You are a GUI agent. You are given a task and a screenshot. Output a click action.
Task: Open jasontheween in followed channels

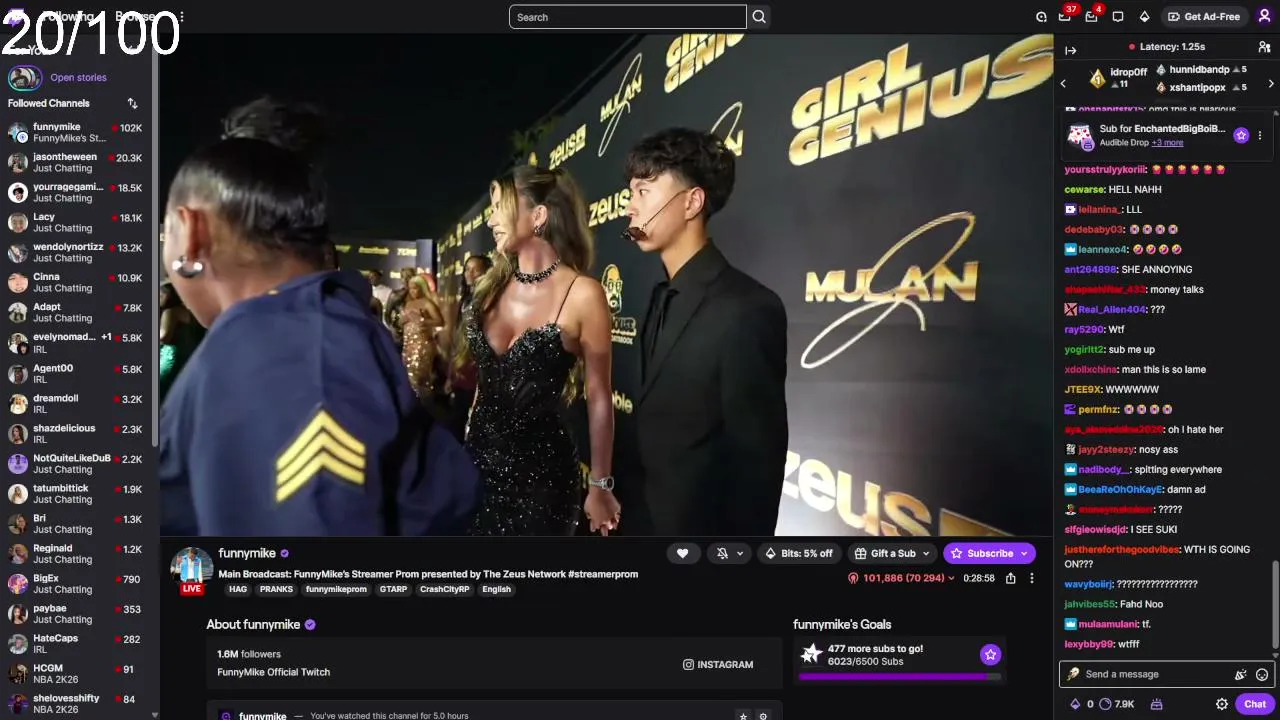[x=76, y=163]
